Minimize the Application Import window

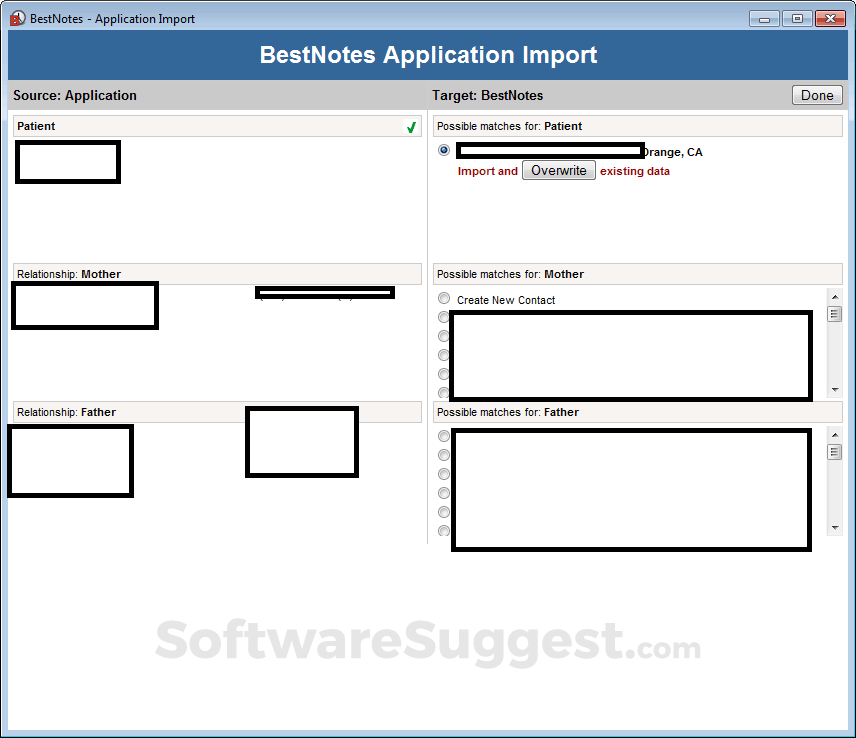764,19
